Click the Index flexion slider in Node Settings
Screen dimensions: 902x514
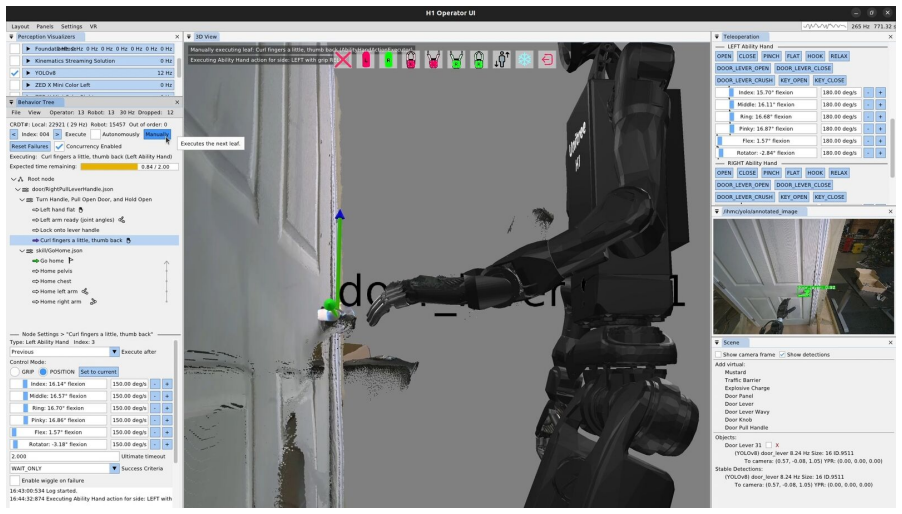(58, 384)
